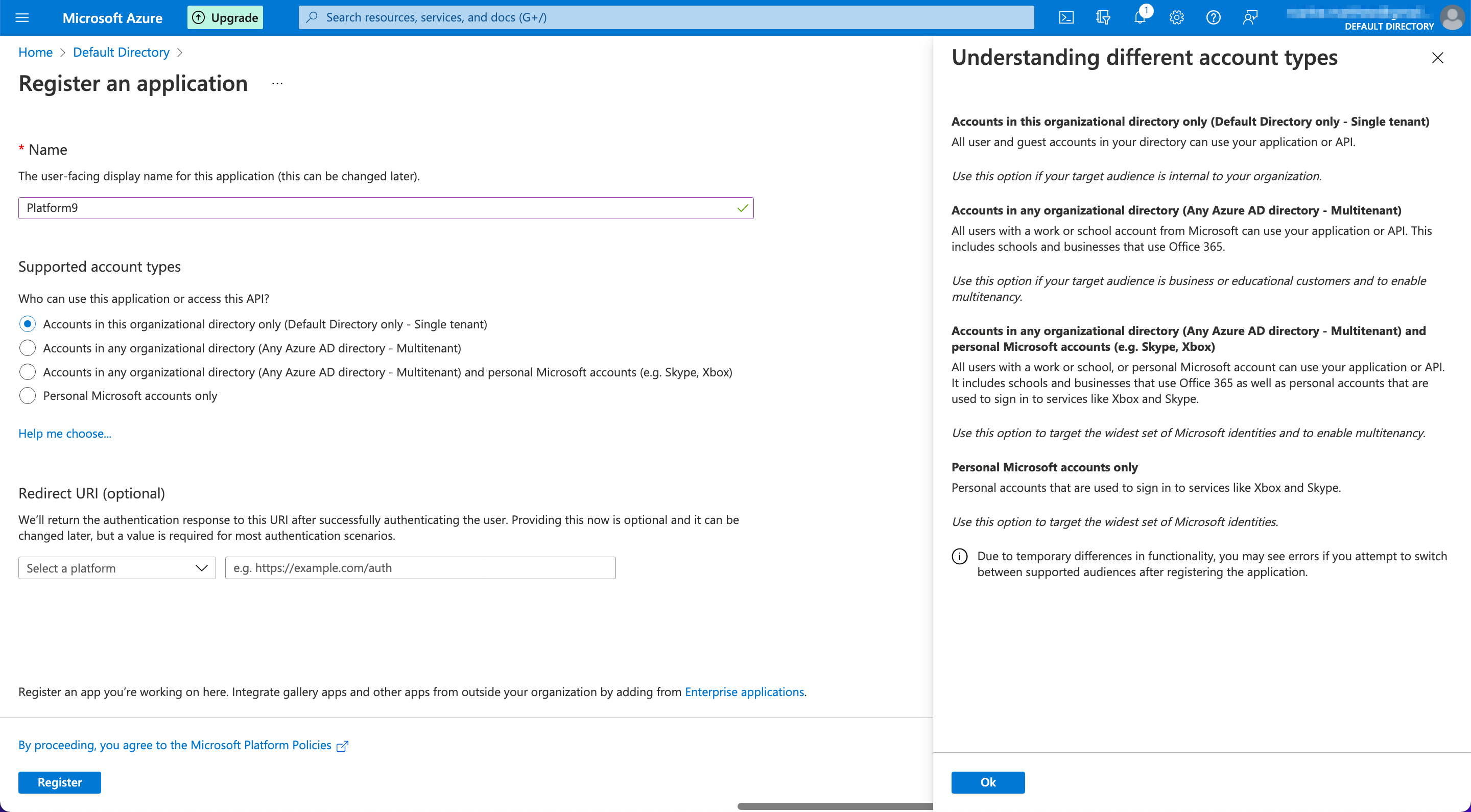This screenshot has width=1471, height=812.
Task: Select the Single tenant account option
Action: [x=28, y=324]
